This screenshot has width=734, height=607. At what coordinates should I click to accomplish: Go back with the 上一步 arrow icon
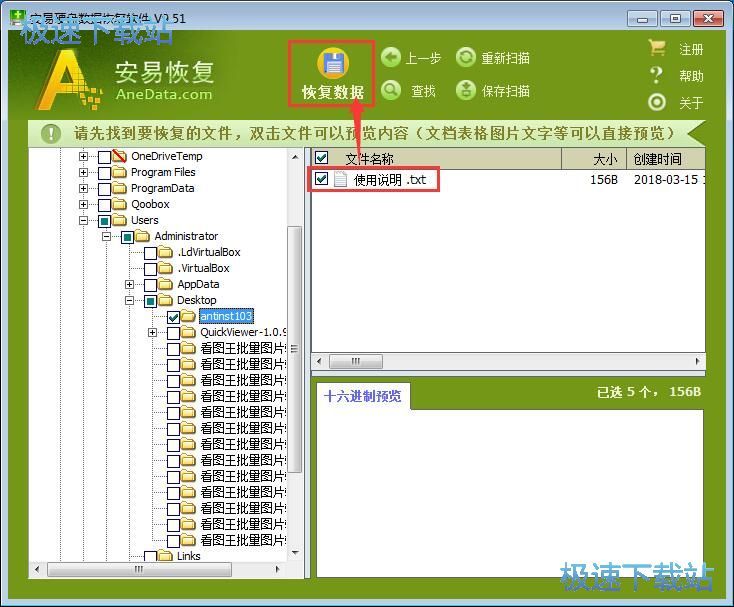point(390,58)
